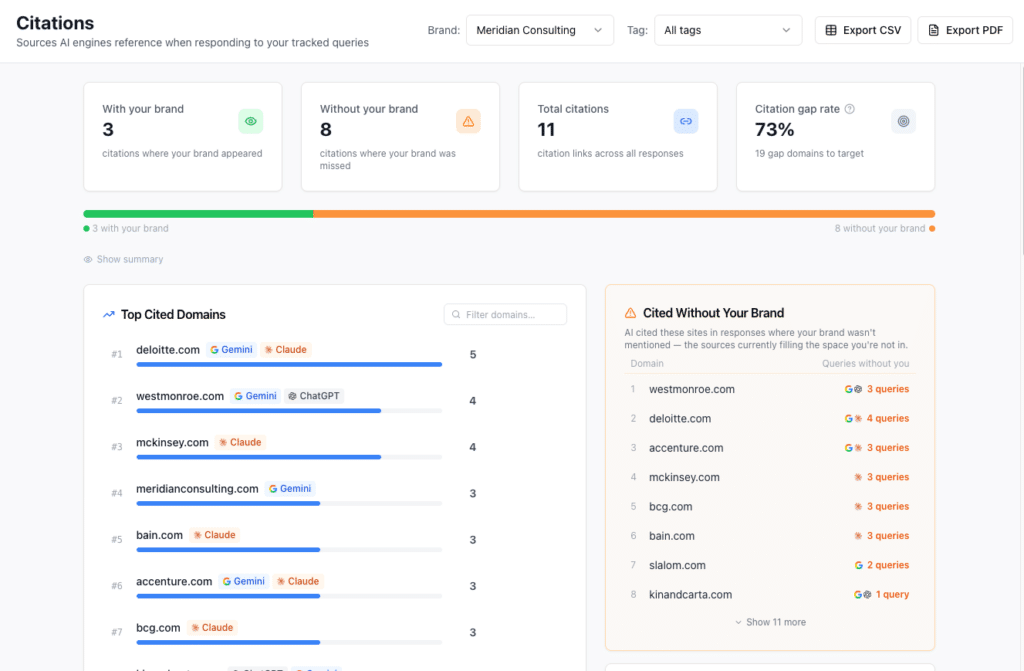Open 4 queries link for deloitte.com
This screenshot has height=671, width=1024.
888,418
